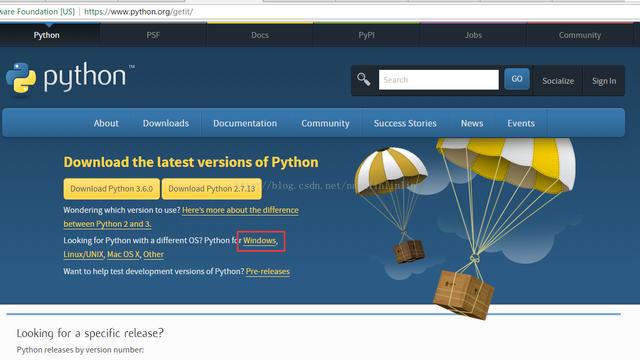Focus the Search input field
Screen dimensions: 640x360
439,80
